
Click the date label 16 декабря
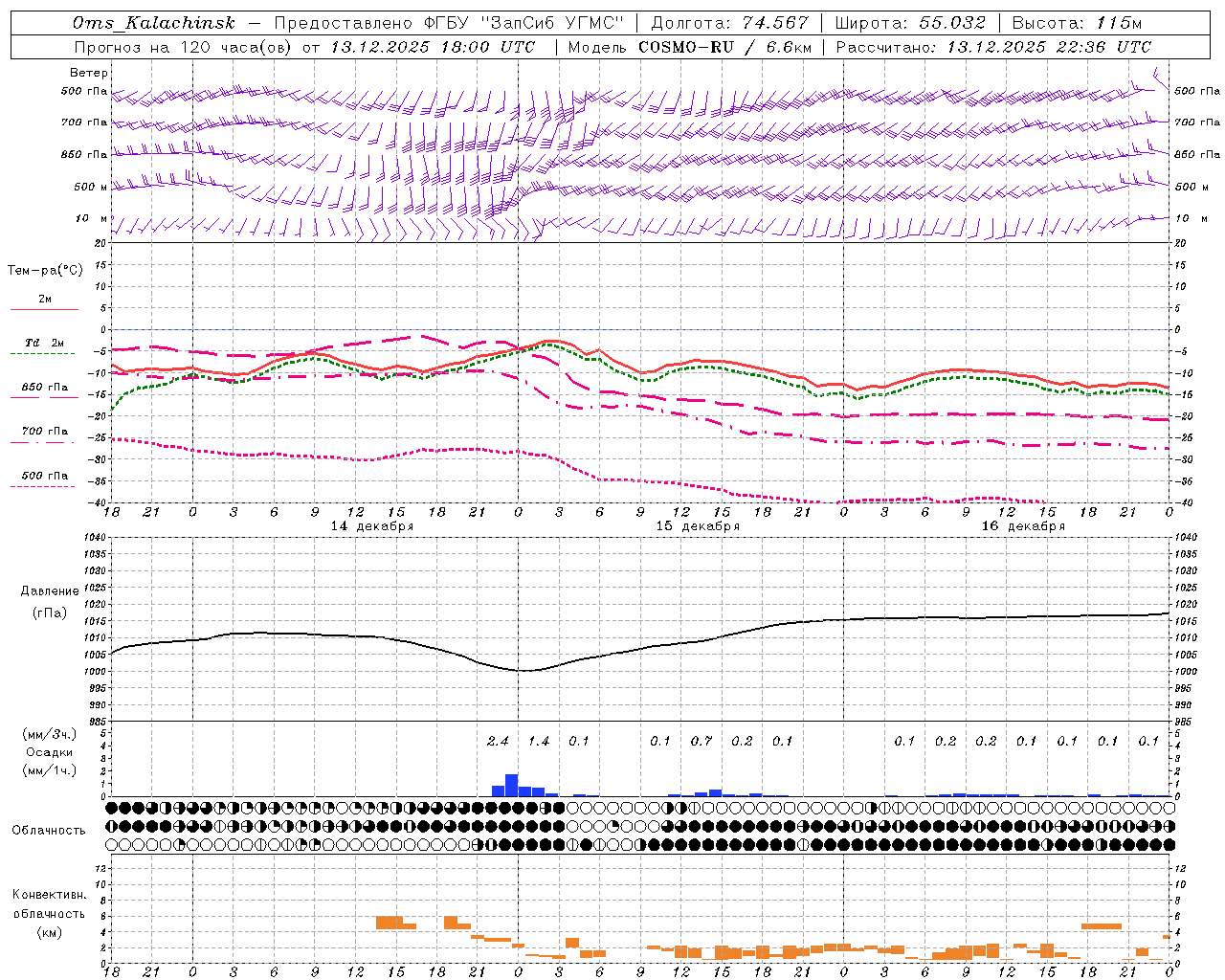tap(1023, 526)
